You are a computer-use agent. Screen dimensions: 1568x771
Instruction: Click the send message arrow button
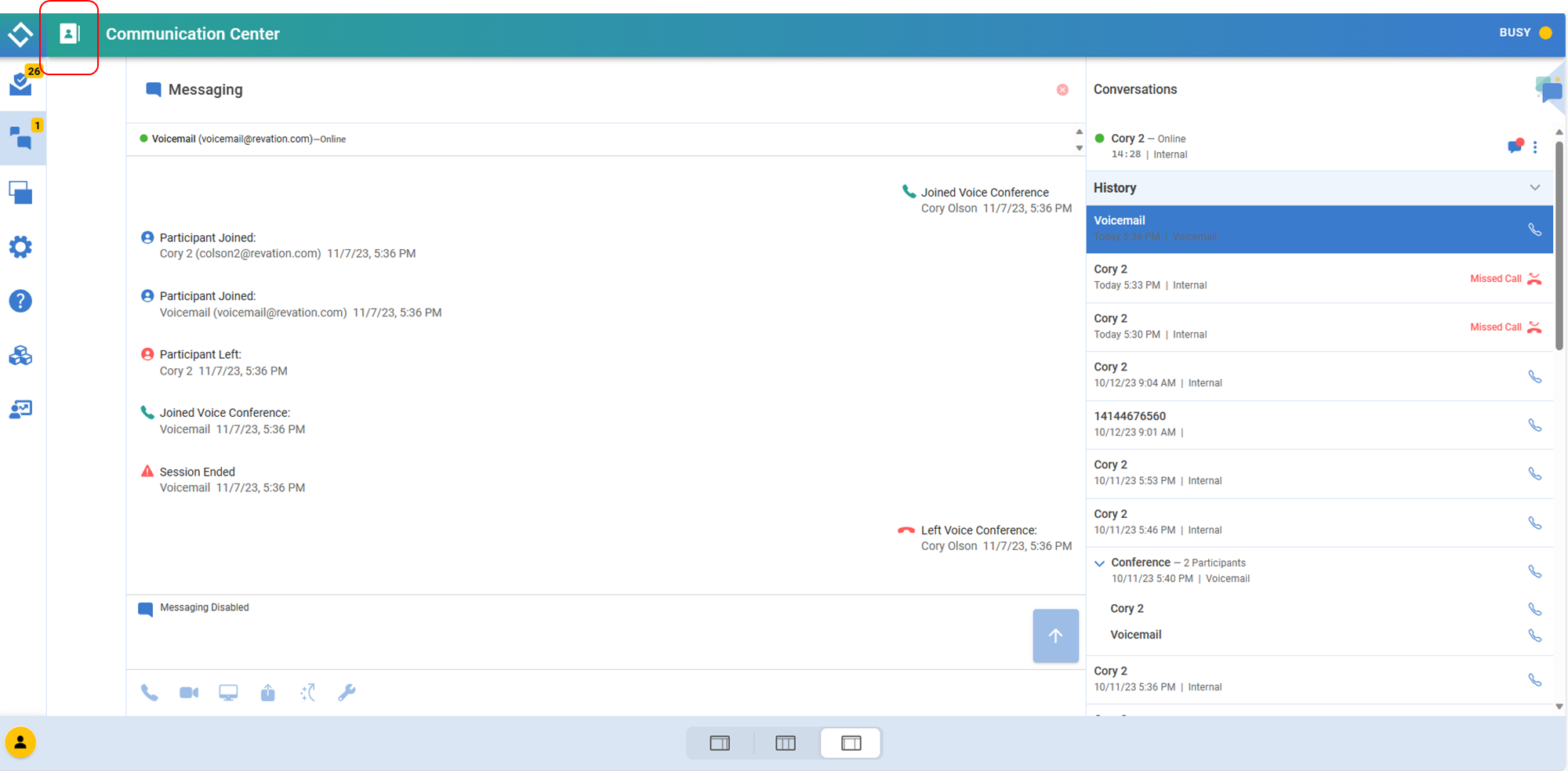click(1055, 635)
